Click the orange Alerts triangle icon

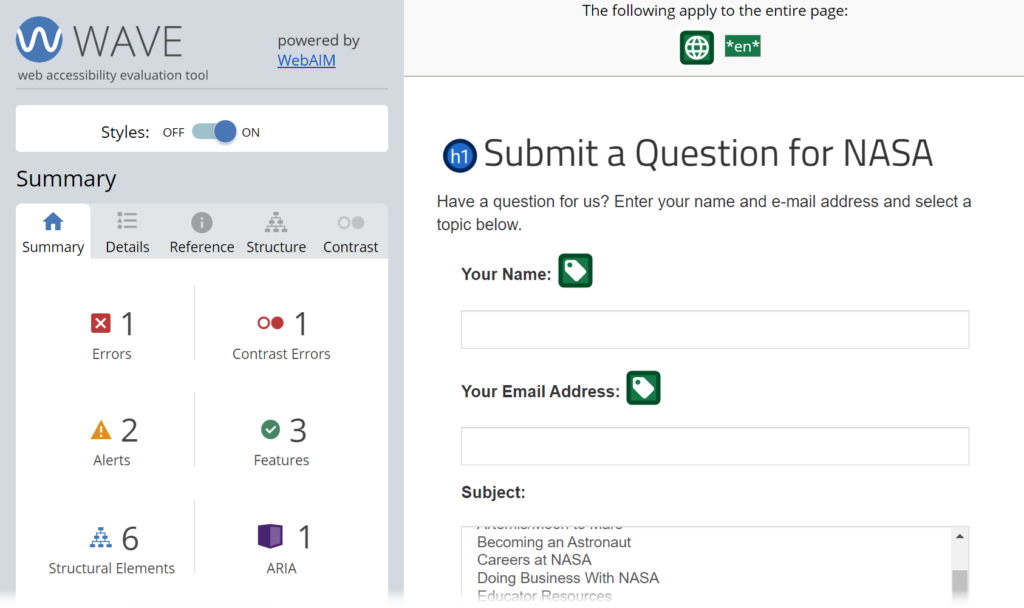pyautogui.click(x=101, y=430)
